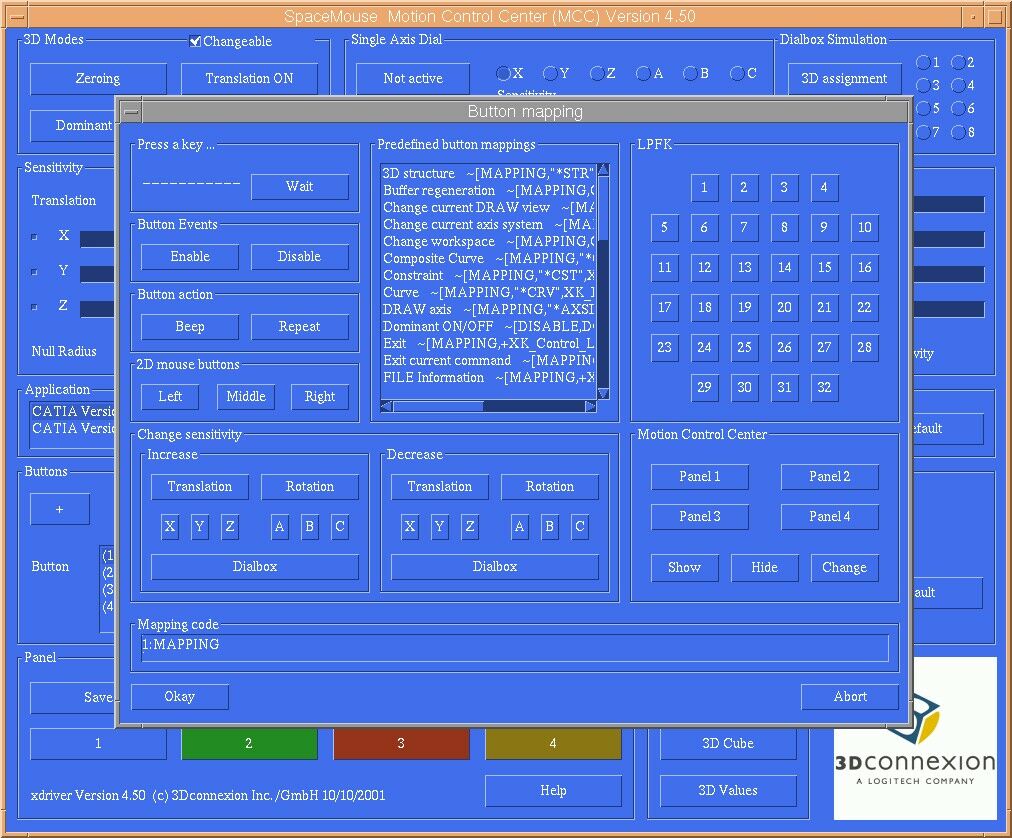Viewport: 1012px width, 838px height.
Task: Uncheck the Changeable checkbox
Action: (194, 41)
